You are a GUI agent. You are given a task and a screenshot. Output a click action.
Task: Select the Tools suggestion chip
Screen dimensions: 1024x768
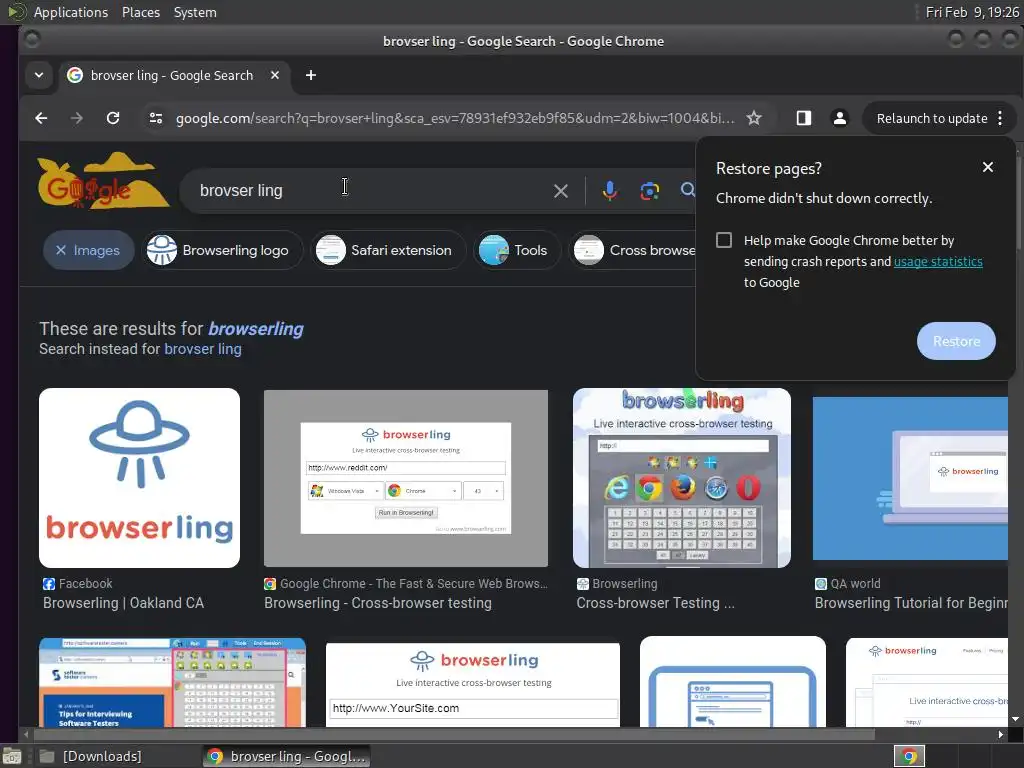[517, 250]
